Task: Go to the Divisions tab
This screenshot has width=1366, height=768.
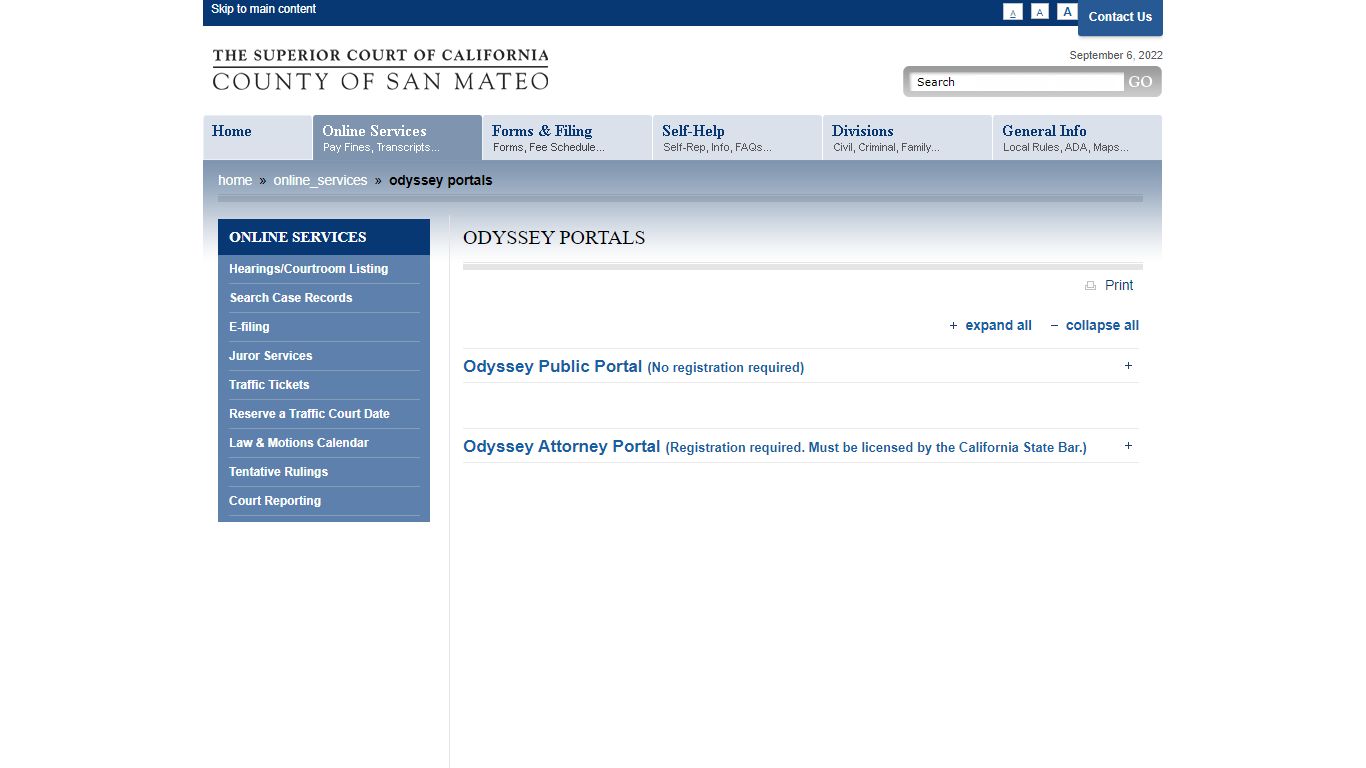Action: 907,138
